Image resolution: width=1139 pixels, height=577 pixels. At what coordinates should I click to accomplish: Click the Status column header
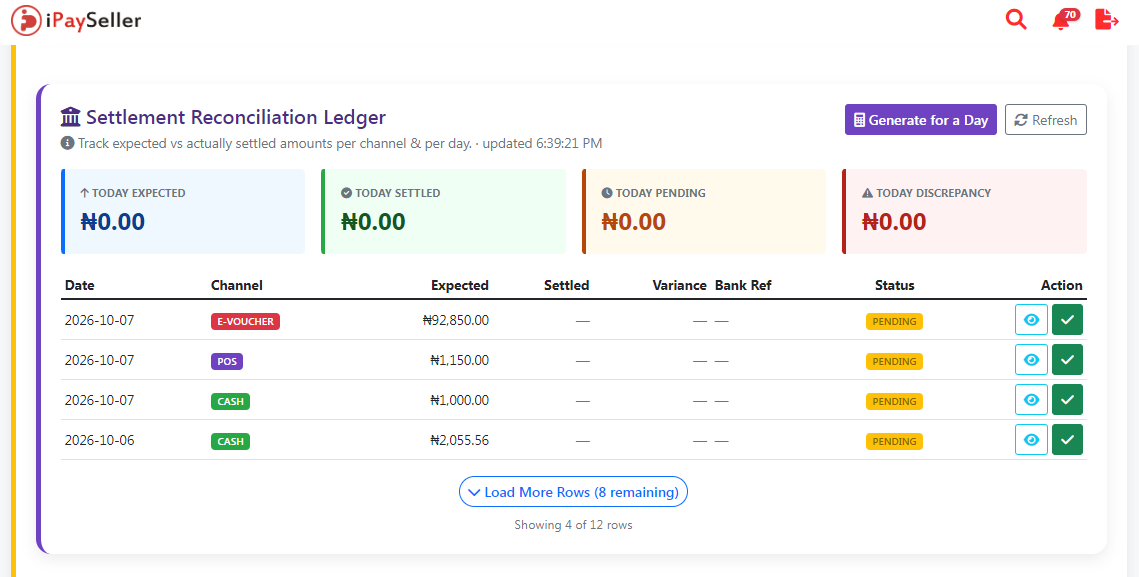pyautogui.click(x=894, y=286)
